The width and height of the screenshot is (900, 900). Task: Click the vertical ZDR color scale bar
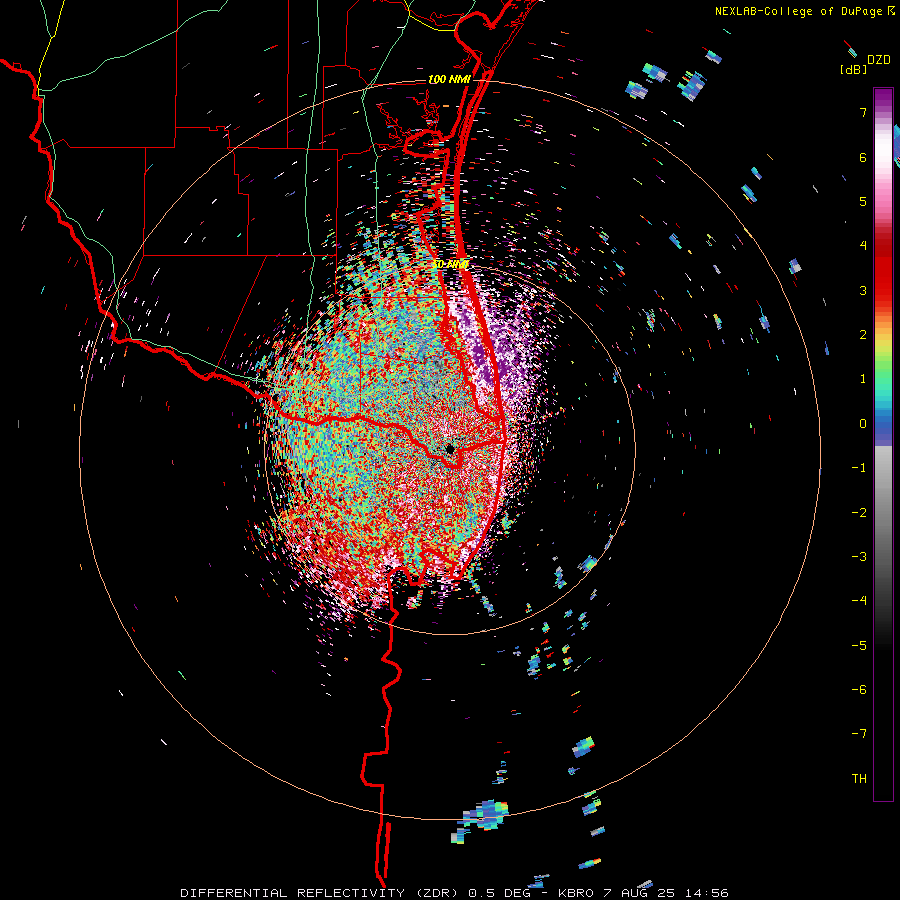[883, 444]
